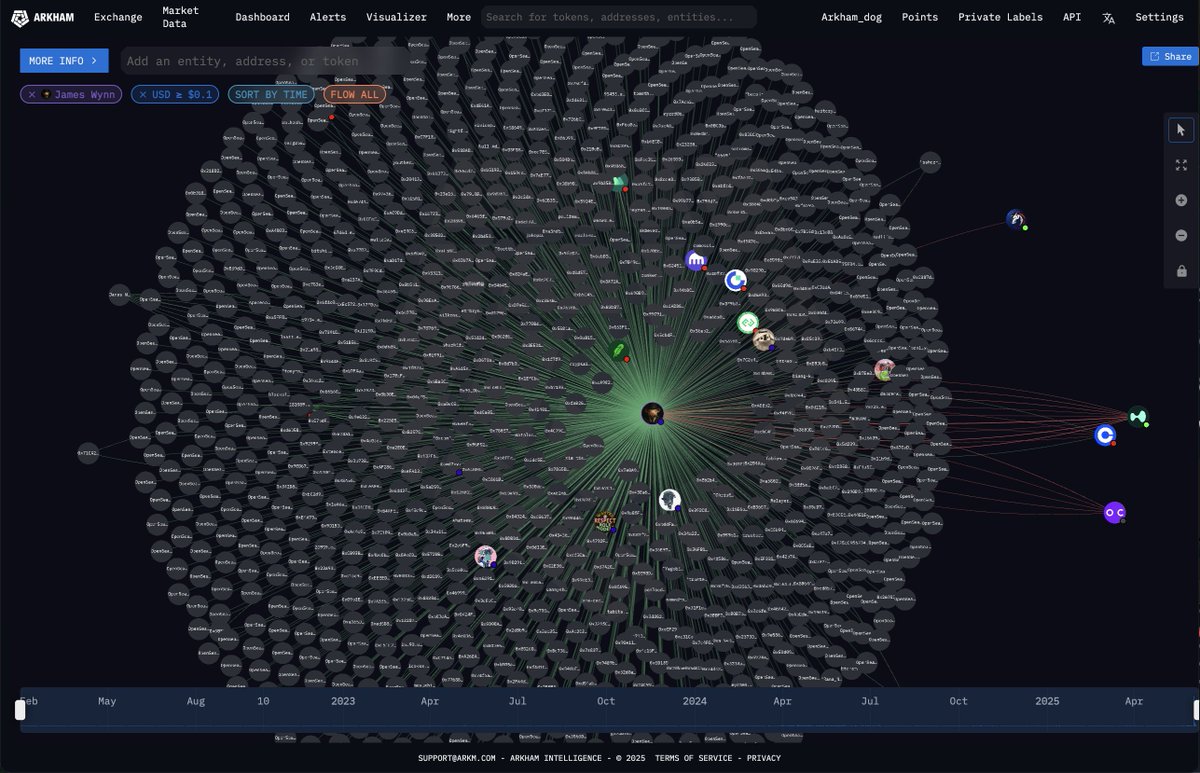The height and width of the screenshot is (773, 1200).
Task: Click the blue Coinbase C node
Action: pyautogui.click(x=1104, y=435)
